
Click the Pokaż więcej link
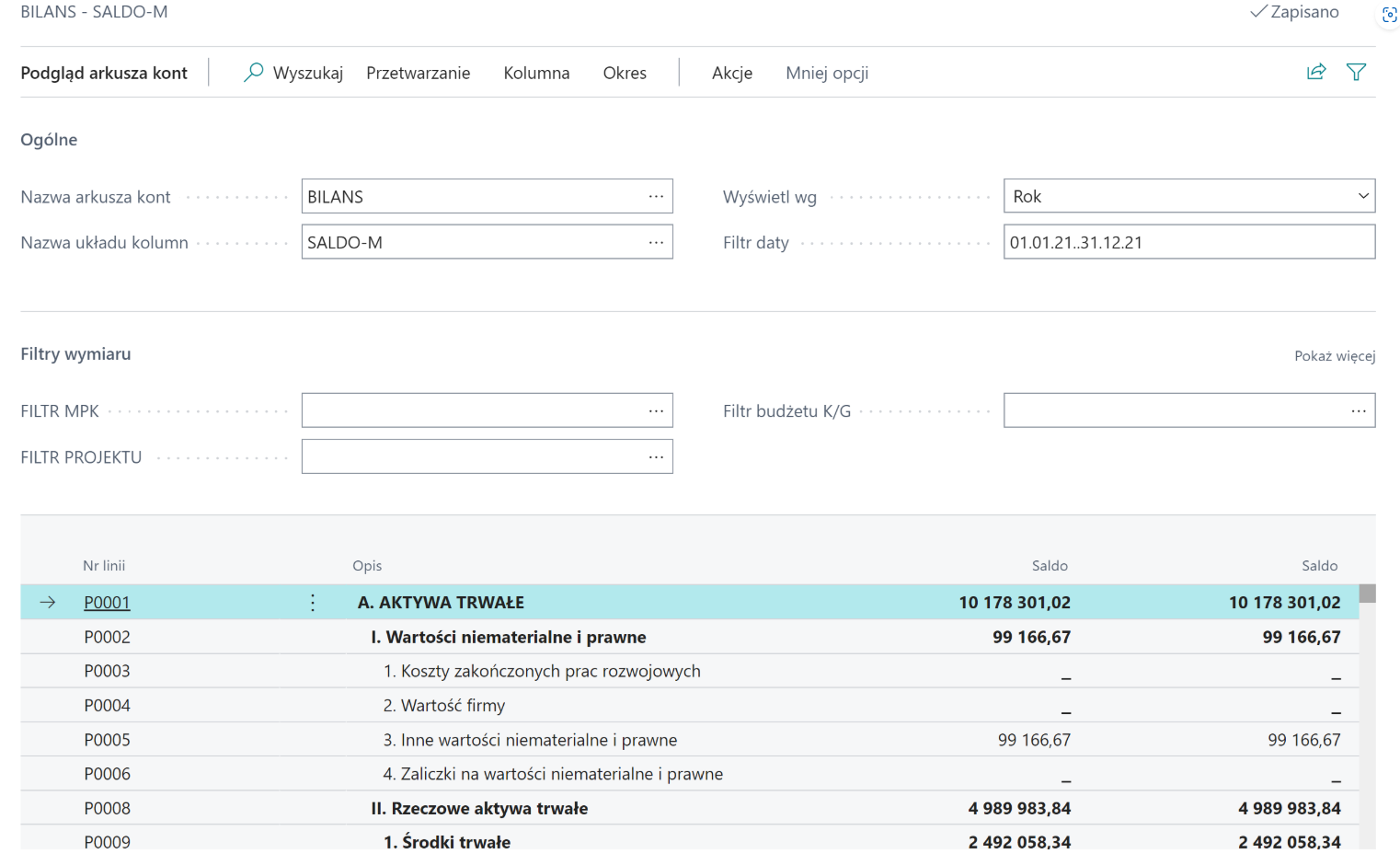coord(1335,356)
